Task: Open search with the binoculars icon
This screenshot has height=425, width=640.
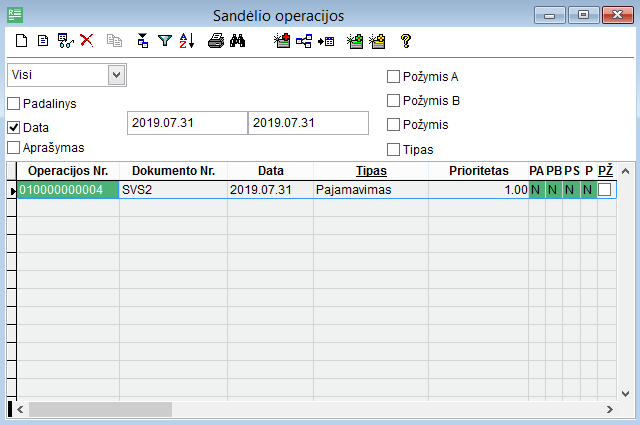Action: (x=238, y=41)
